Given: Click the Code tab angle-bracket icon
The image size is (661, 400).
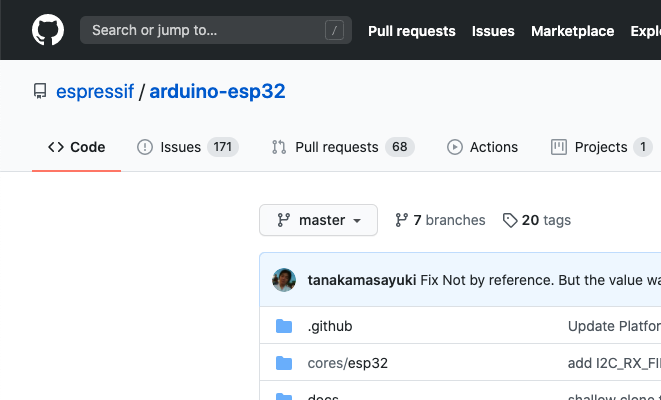Looking at the screenshot, I should [56, 147].
